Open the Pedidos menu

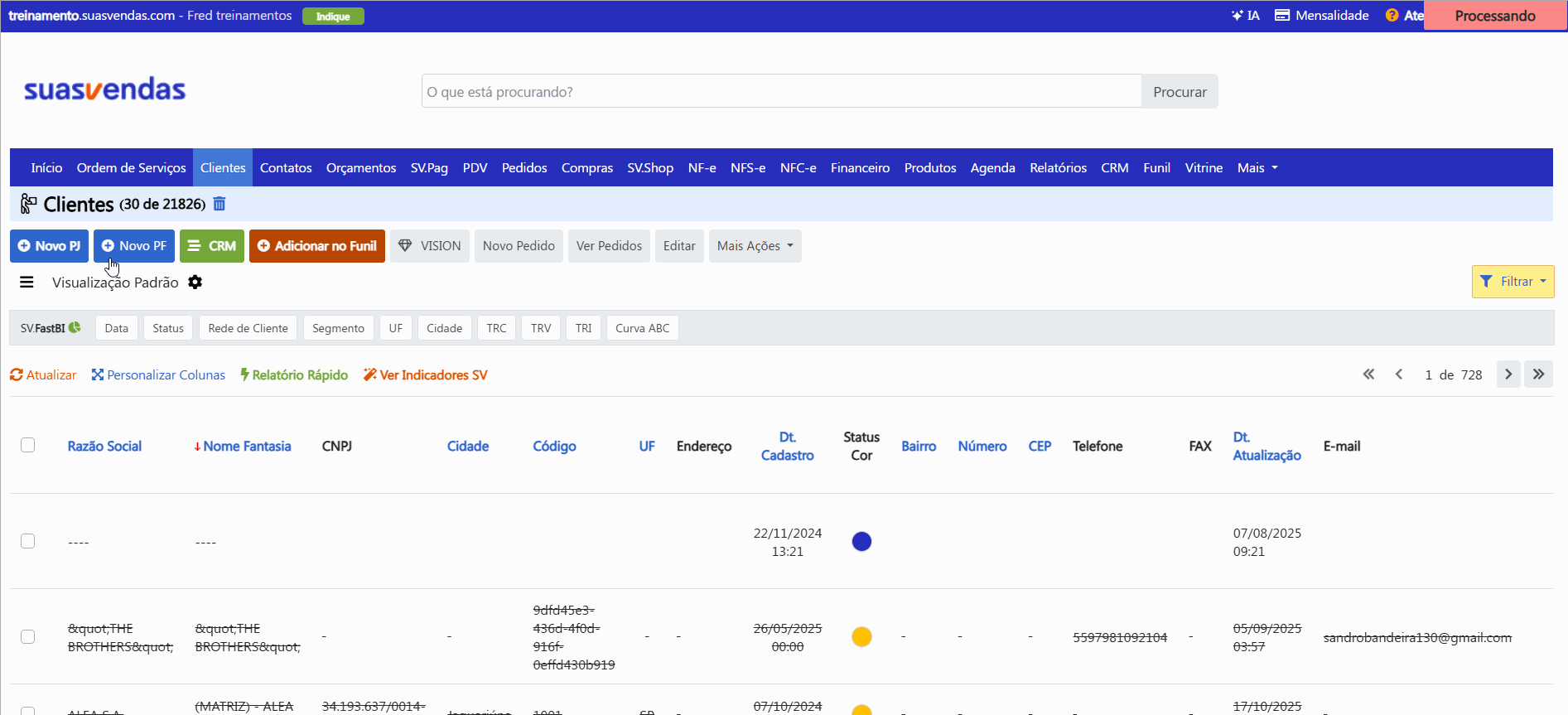(524, 167)
